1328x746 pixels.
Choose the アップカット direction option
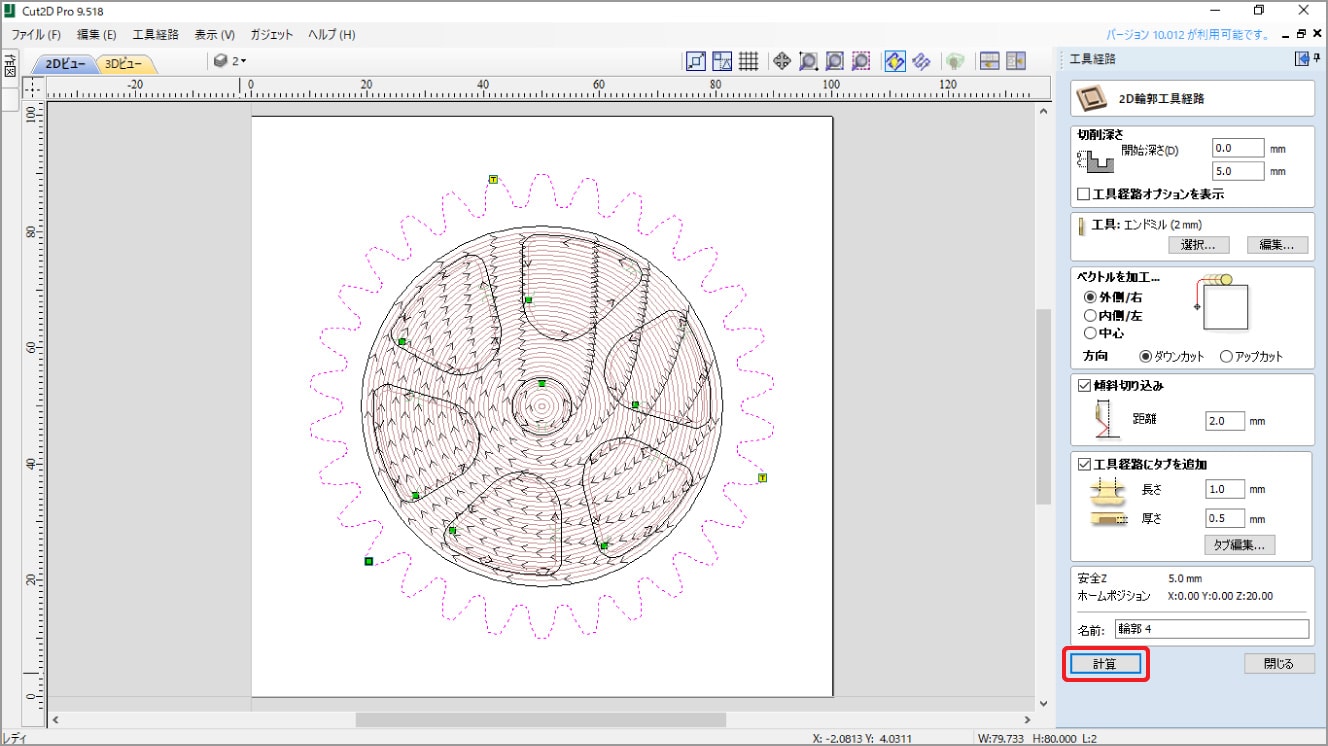(x=1226, y=357)
